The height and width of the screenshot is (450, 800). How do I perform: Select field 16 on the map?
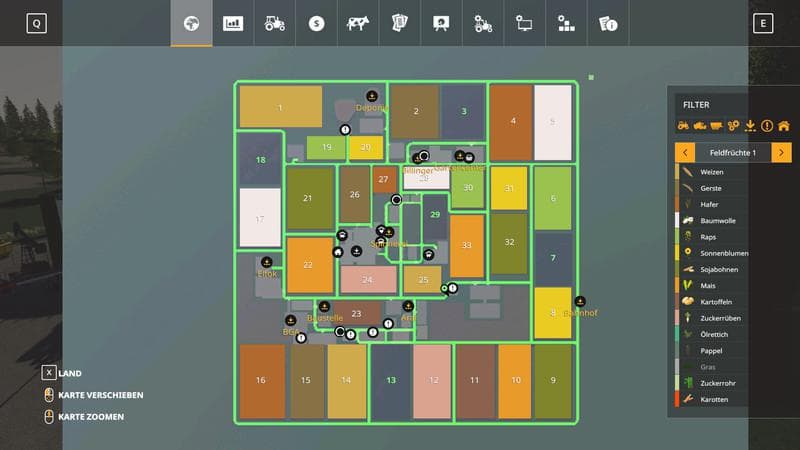click(x=262, y=382)
